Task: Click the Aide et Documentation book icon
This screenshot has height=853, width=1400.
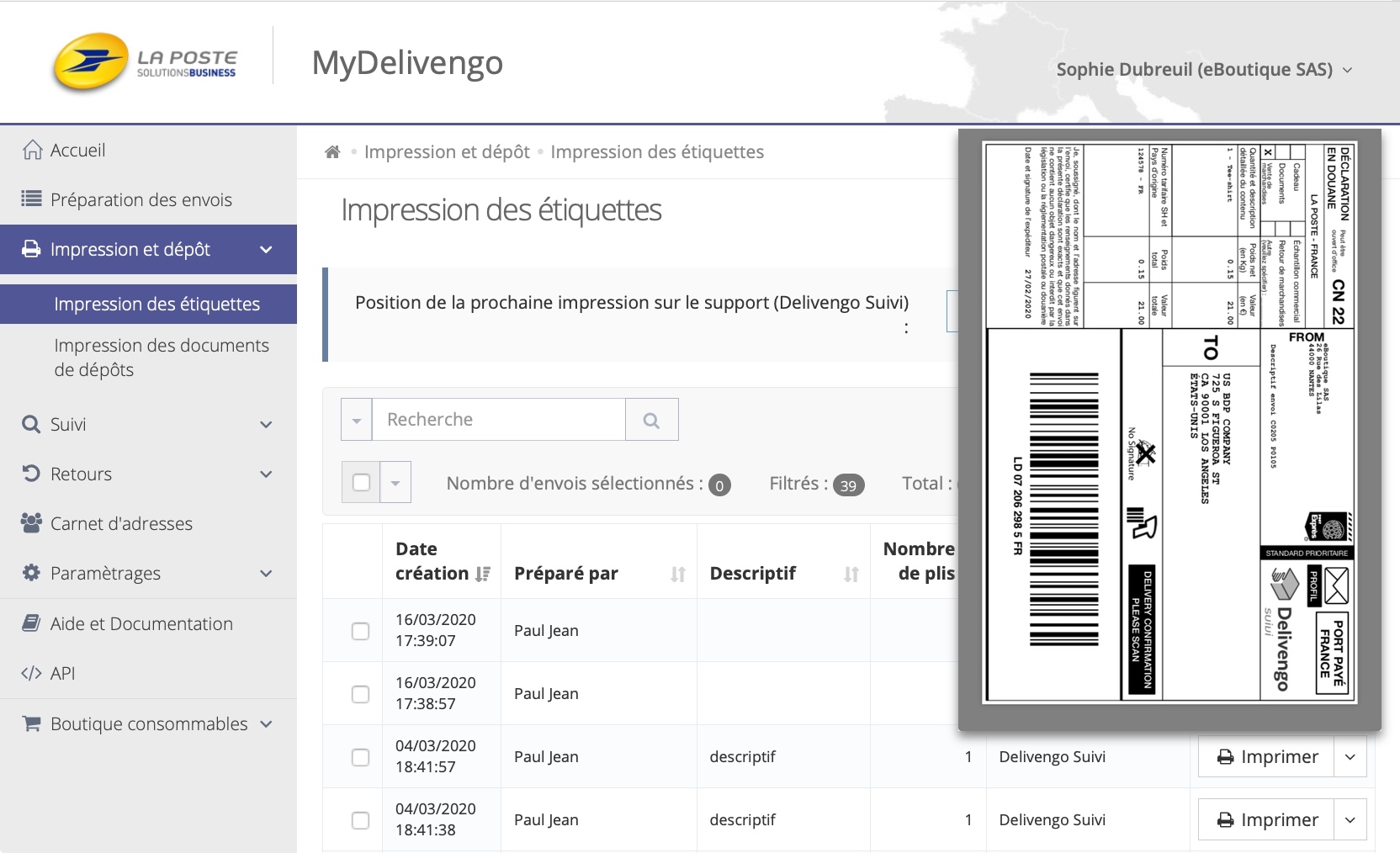Action: 31,623
